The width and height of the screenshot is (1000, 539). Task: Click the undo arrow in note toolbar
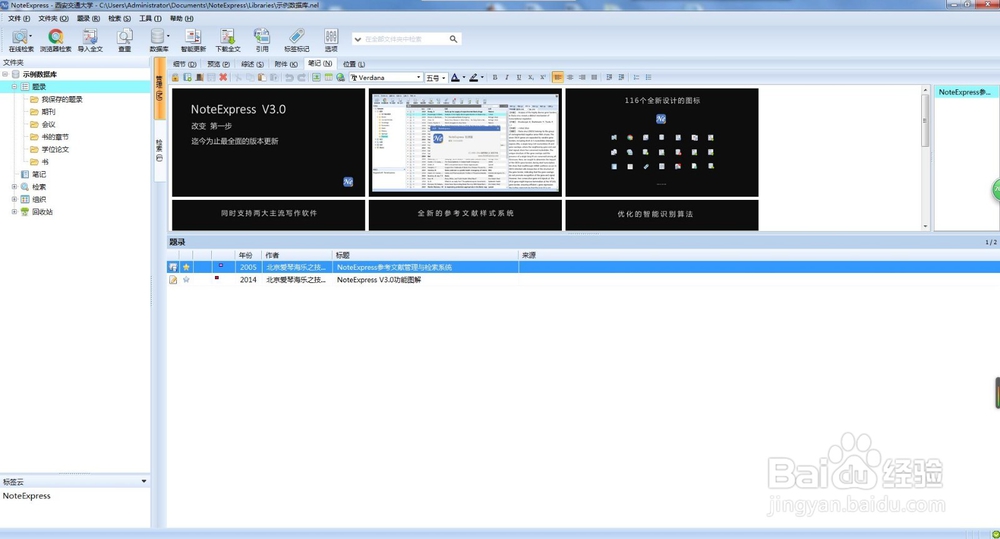(x=290, y=77)
